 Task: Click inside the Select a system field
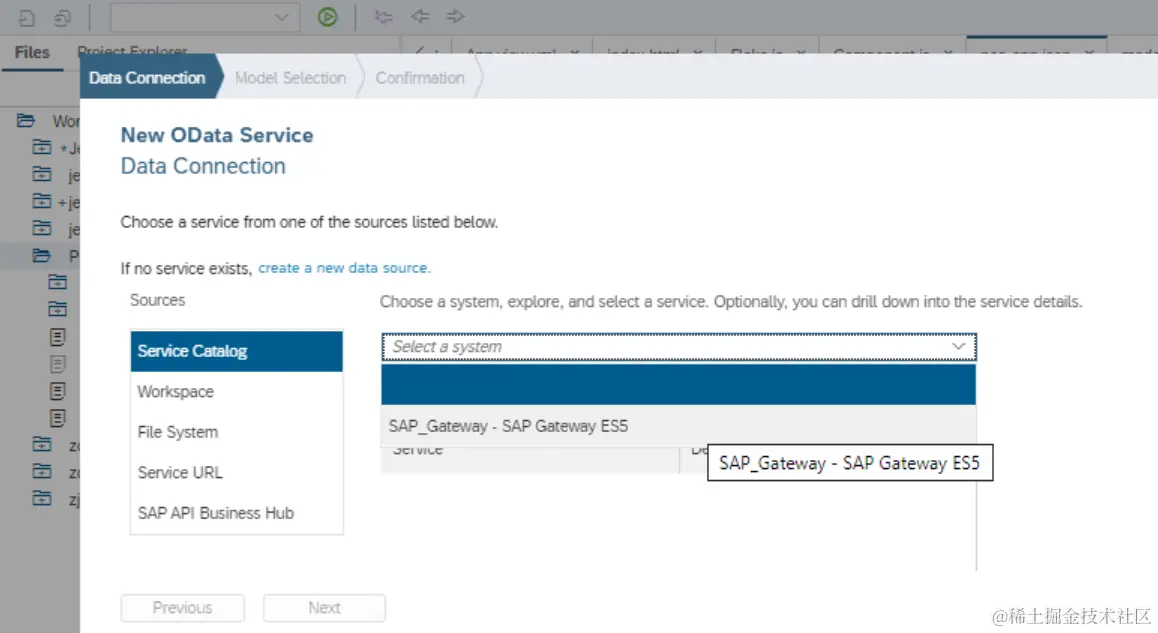click(660, 347)
